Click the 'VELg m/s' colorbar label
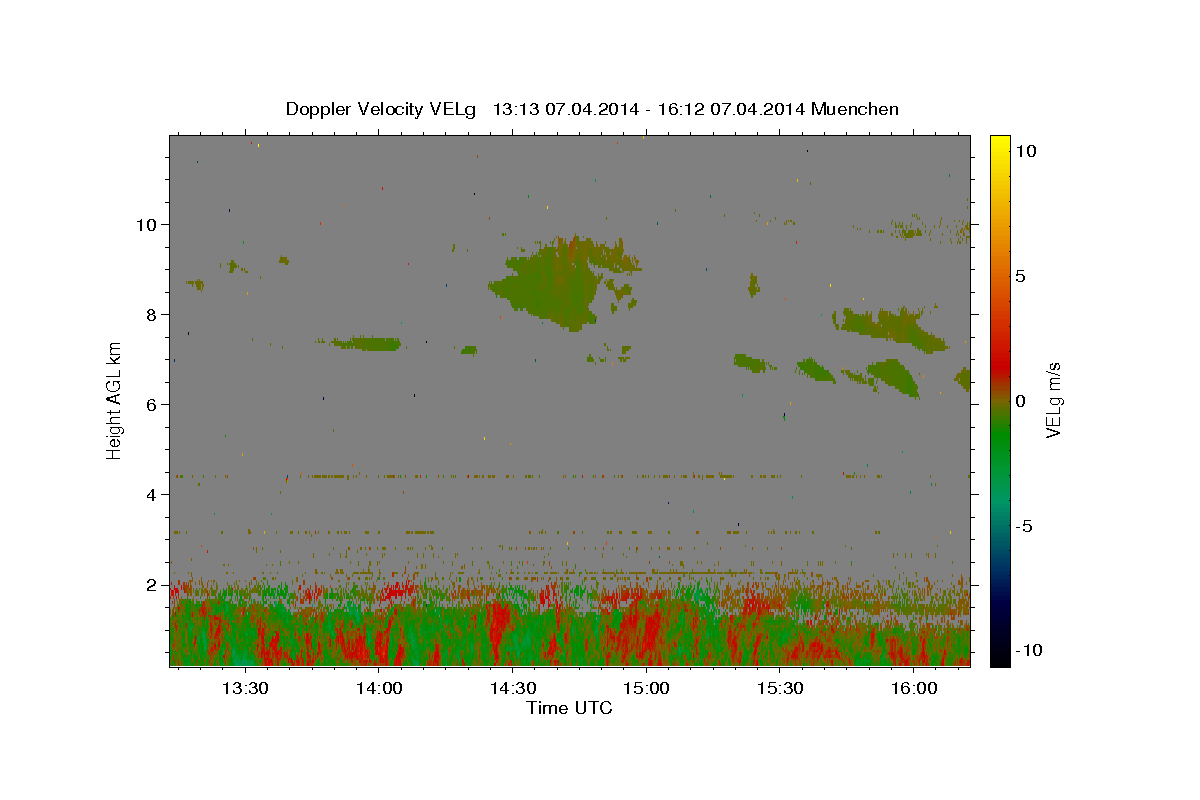The height and width of the screenshot is (800, 1200). tap(1053, 400)
